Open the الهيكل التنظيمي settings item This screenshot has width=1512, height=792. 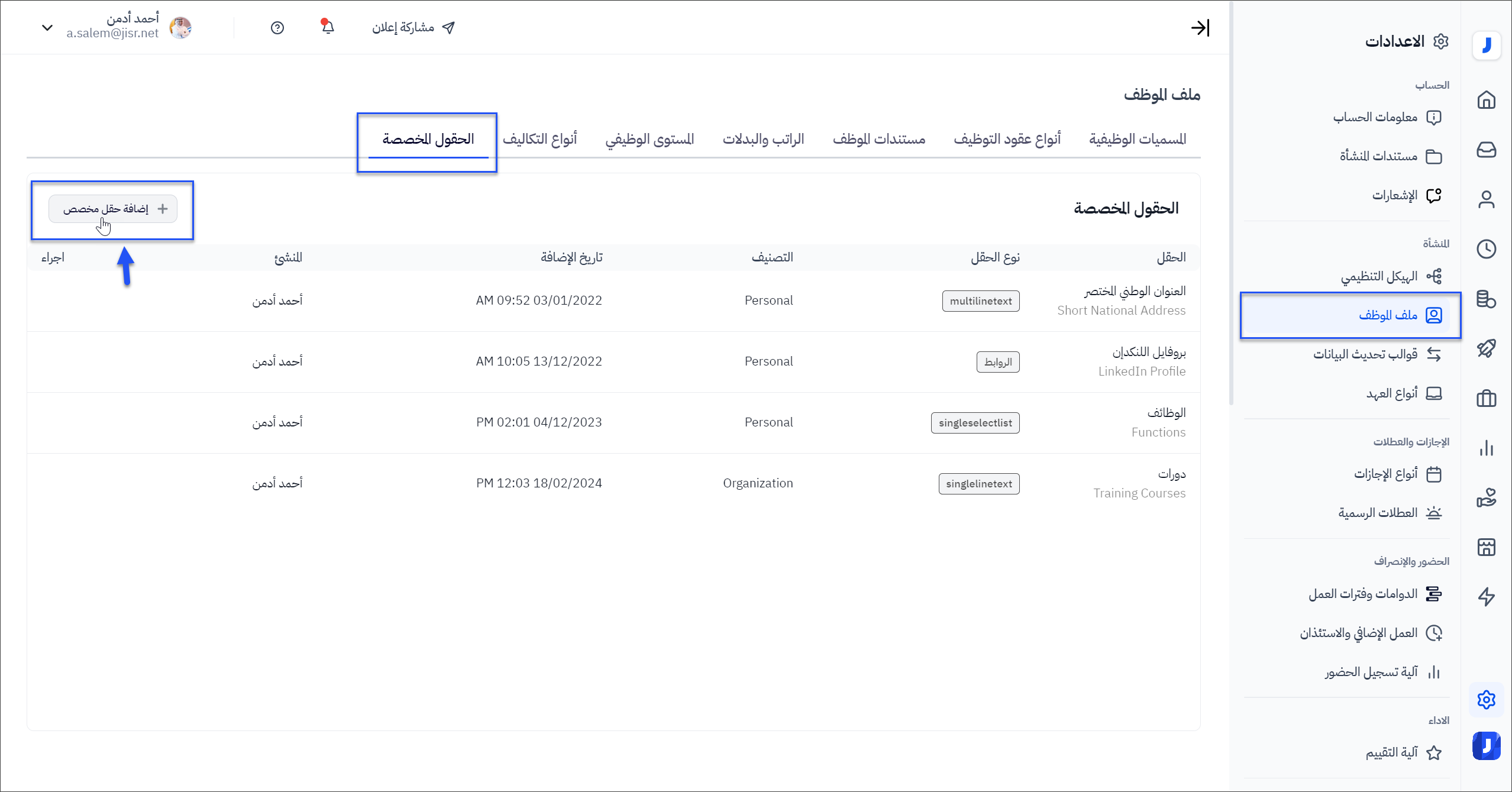click(x=1378, y=276)
